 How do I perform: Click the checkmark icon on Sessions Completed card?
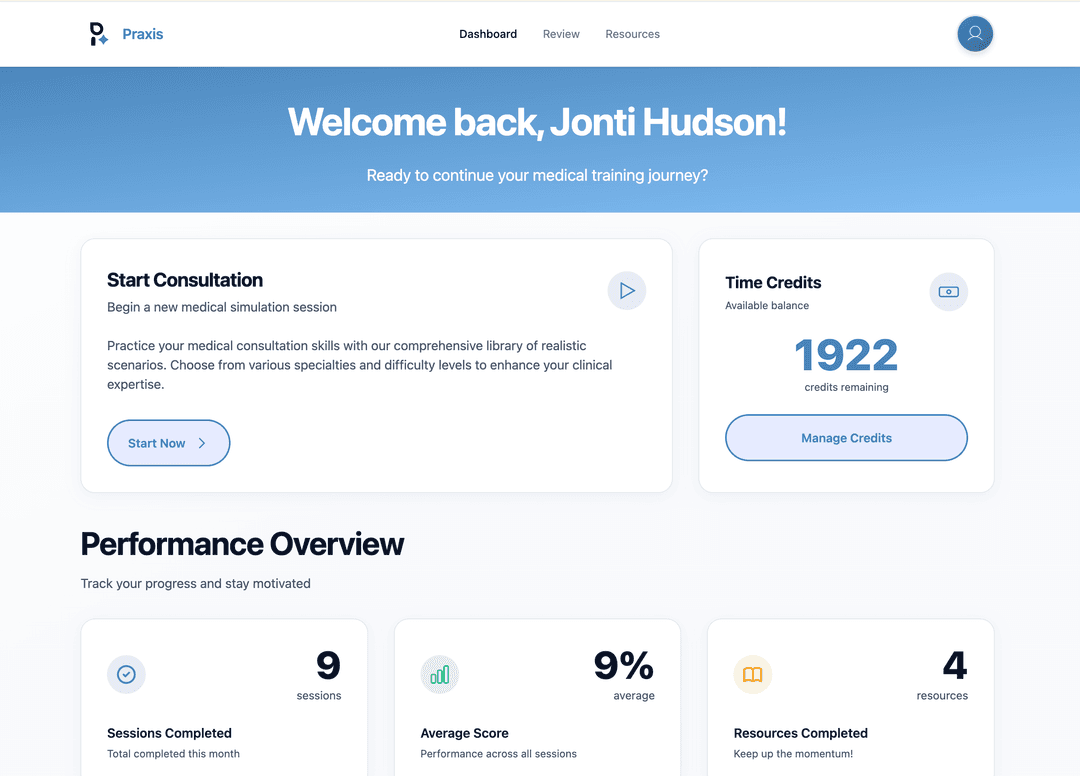[126, 675]
